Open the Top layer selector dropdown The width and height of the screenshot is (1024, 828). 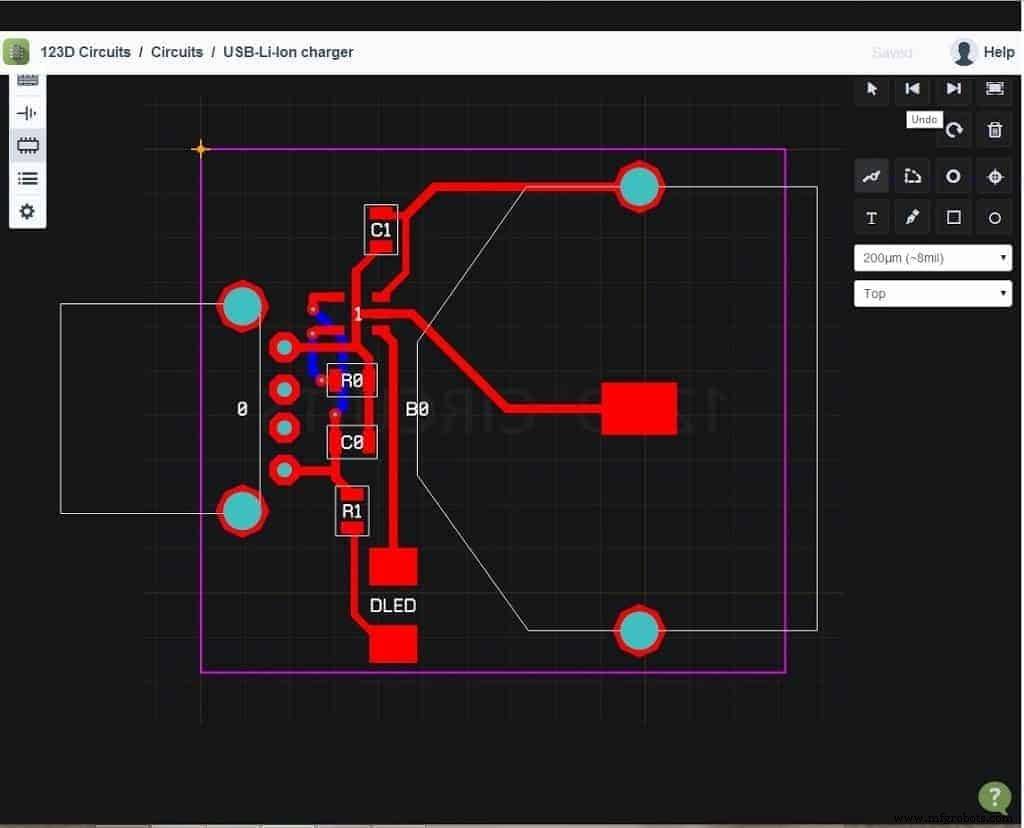[932, 293]
